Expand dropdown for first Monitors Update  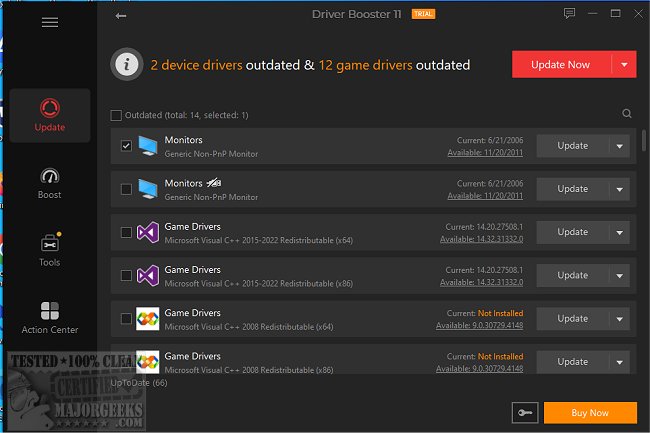click(620, 146)
